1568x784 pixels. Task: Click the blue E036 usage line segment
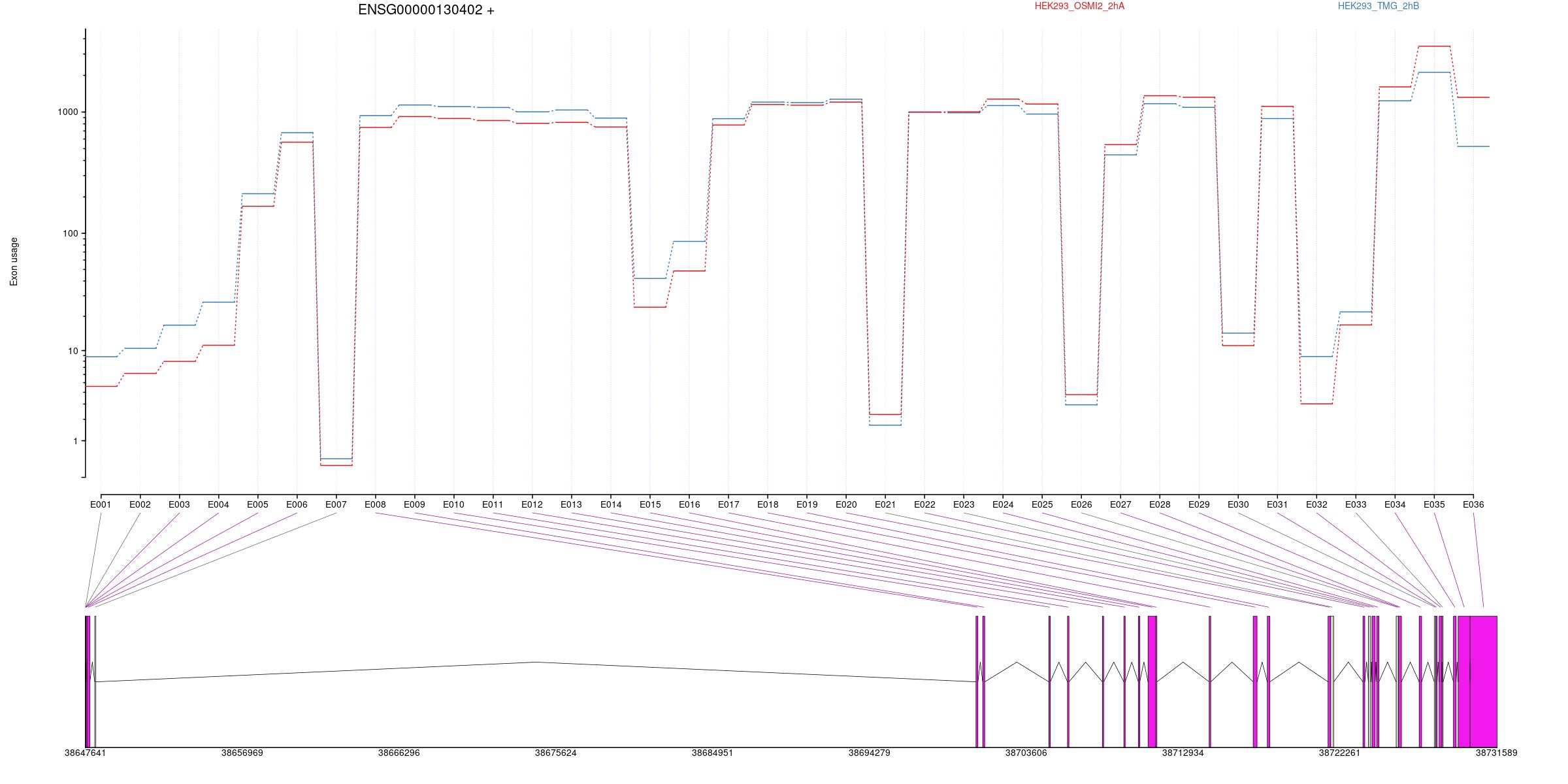(1473, 146)
